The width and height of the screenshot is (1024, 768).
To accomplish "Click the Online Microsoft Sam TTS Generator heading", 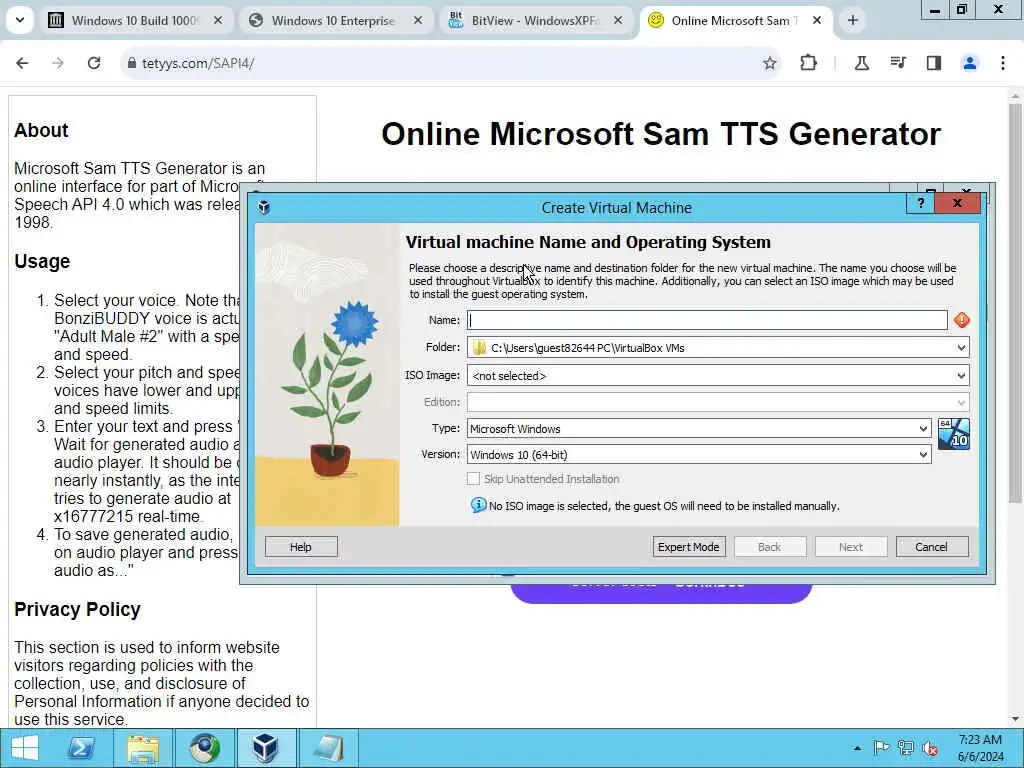I will pyautogui.click(x=661, y=134).
